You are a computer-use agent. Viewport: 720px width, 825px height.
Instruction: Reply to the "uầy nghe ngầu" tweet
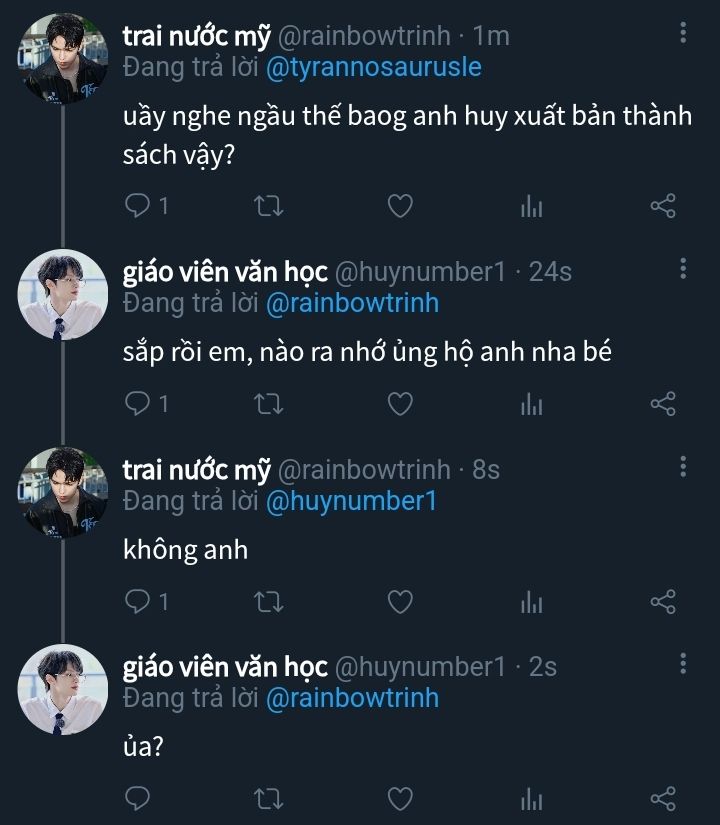[x=138, y=206]
